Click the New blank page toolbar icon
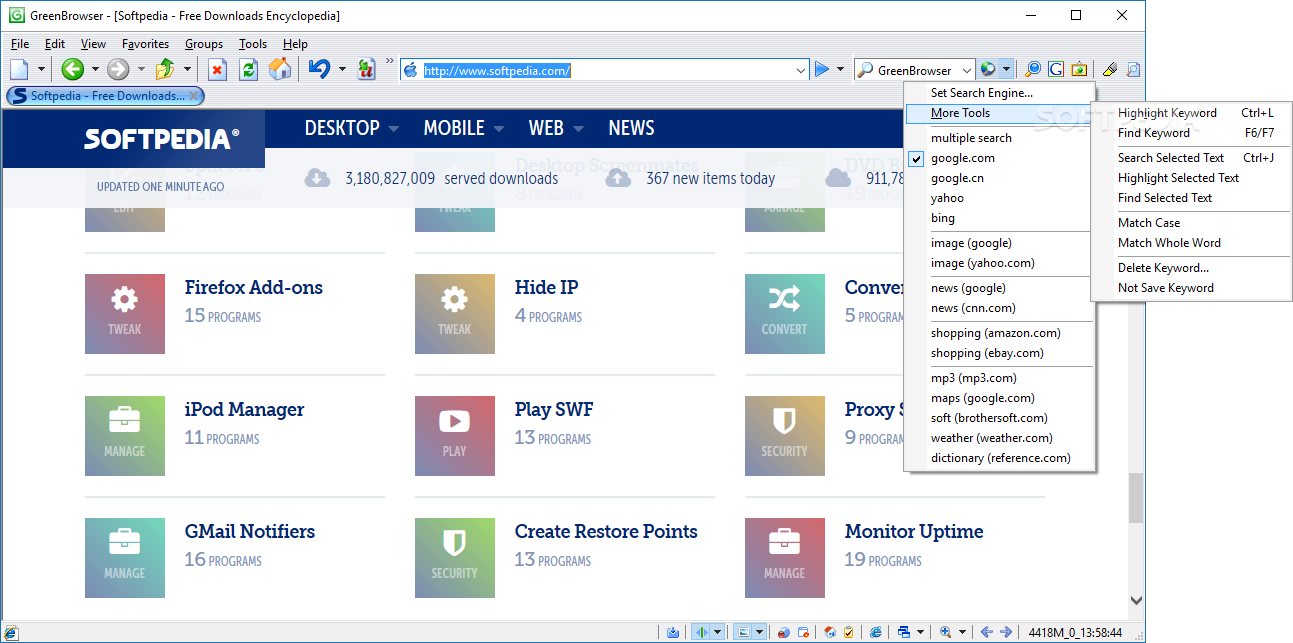Screen dimensions: 1293x643 [20, 69]
